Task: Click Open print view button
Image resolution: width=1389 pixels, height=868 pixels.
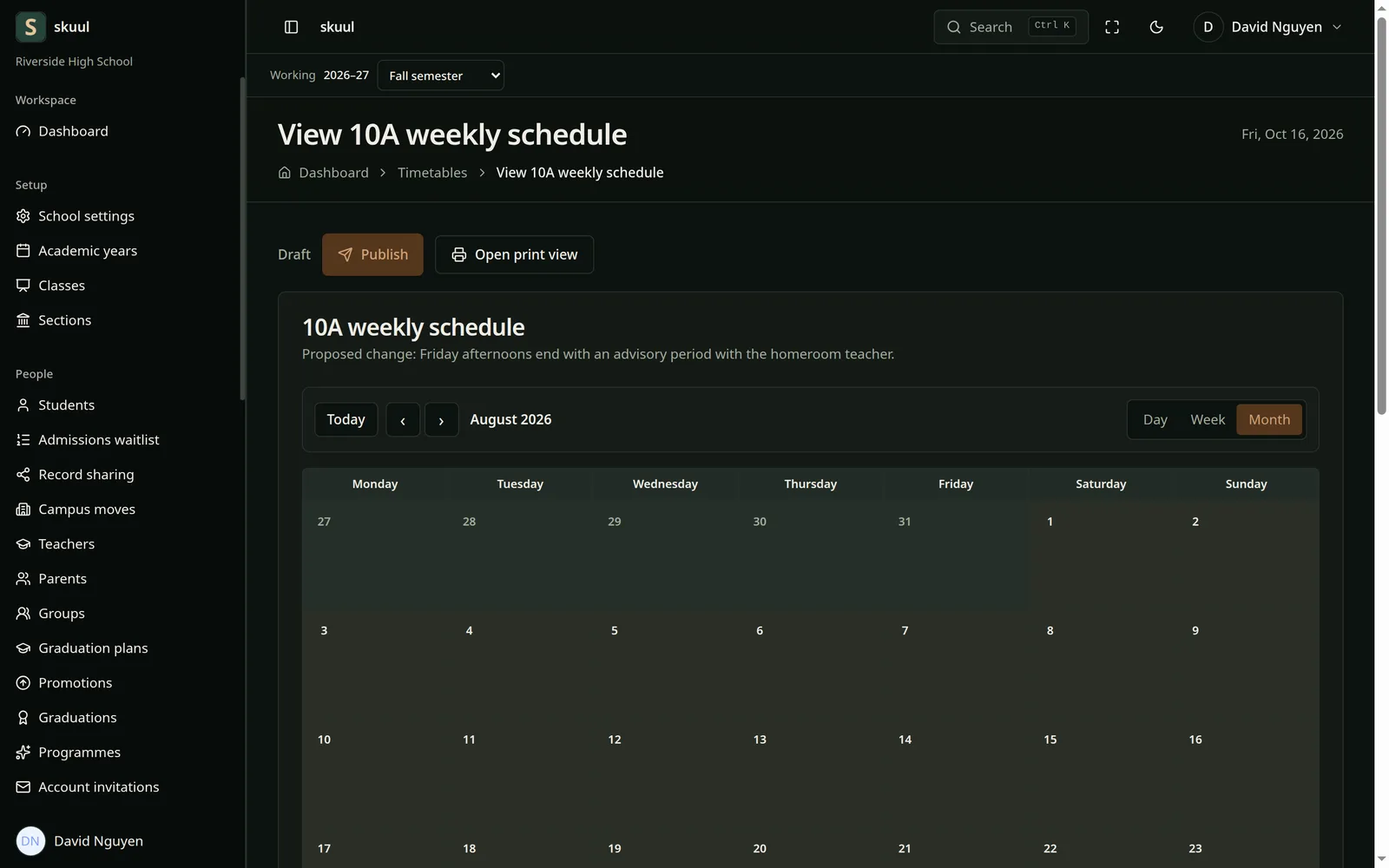Action: click(514, 254)
